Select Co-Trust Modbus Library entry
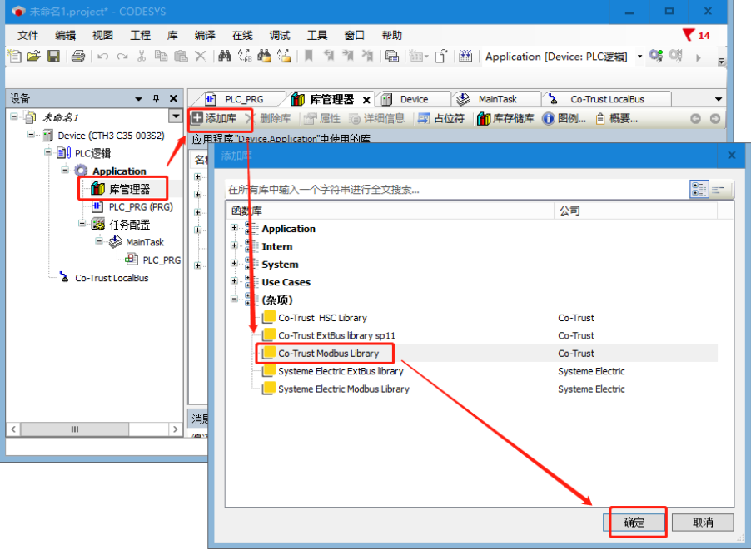This screenshot has height=551, width=752. click(329, 353)
